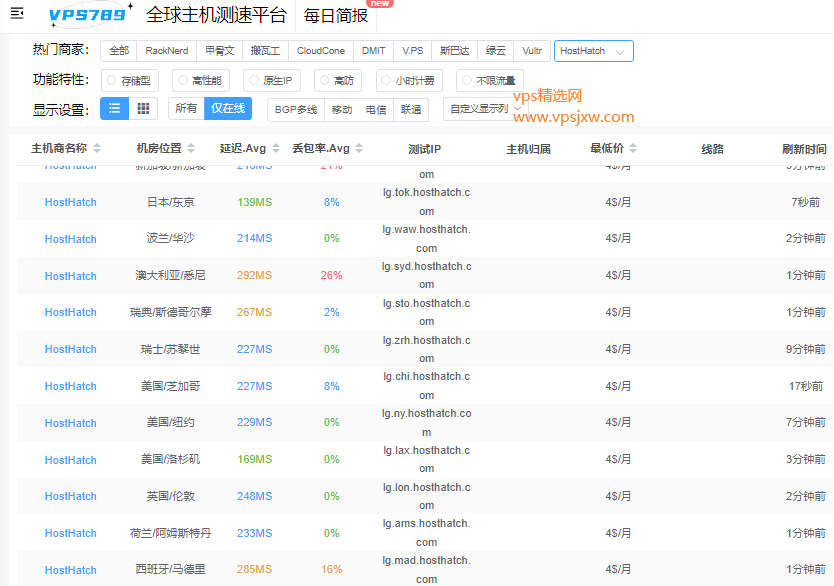Click the 169MS latency value
834x586 pixels.
(254, 459)
